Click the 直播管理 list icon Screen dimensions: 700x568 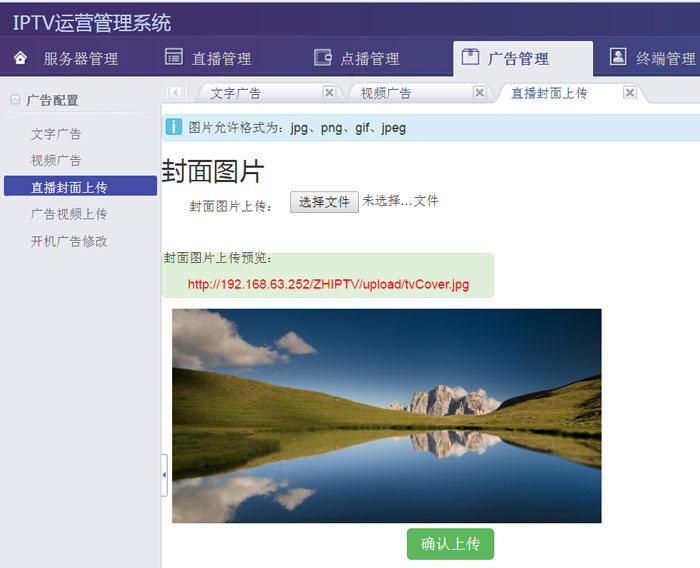174,57
